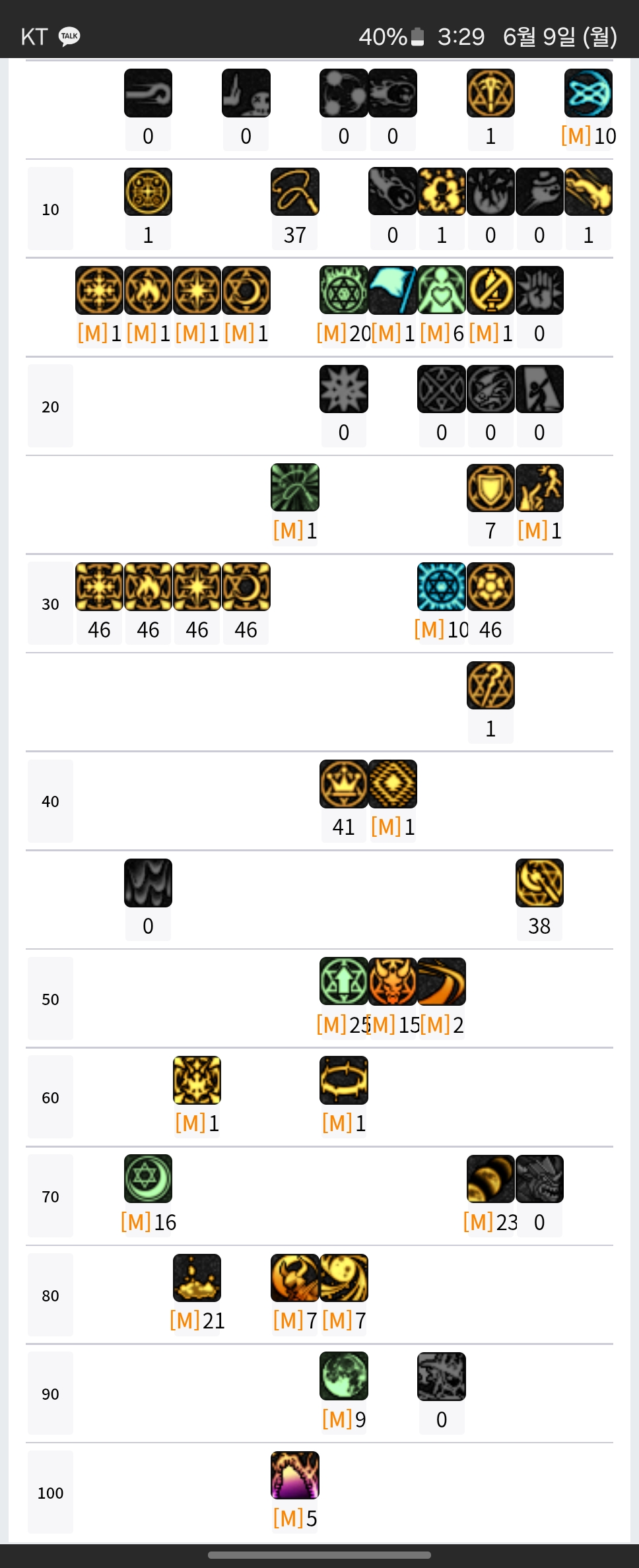The height and width of the screenshot is (1568, 639).
Task: Tap the golden crown skill at level 41
Action: (x=344, y=784)
